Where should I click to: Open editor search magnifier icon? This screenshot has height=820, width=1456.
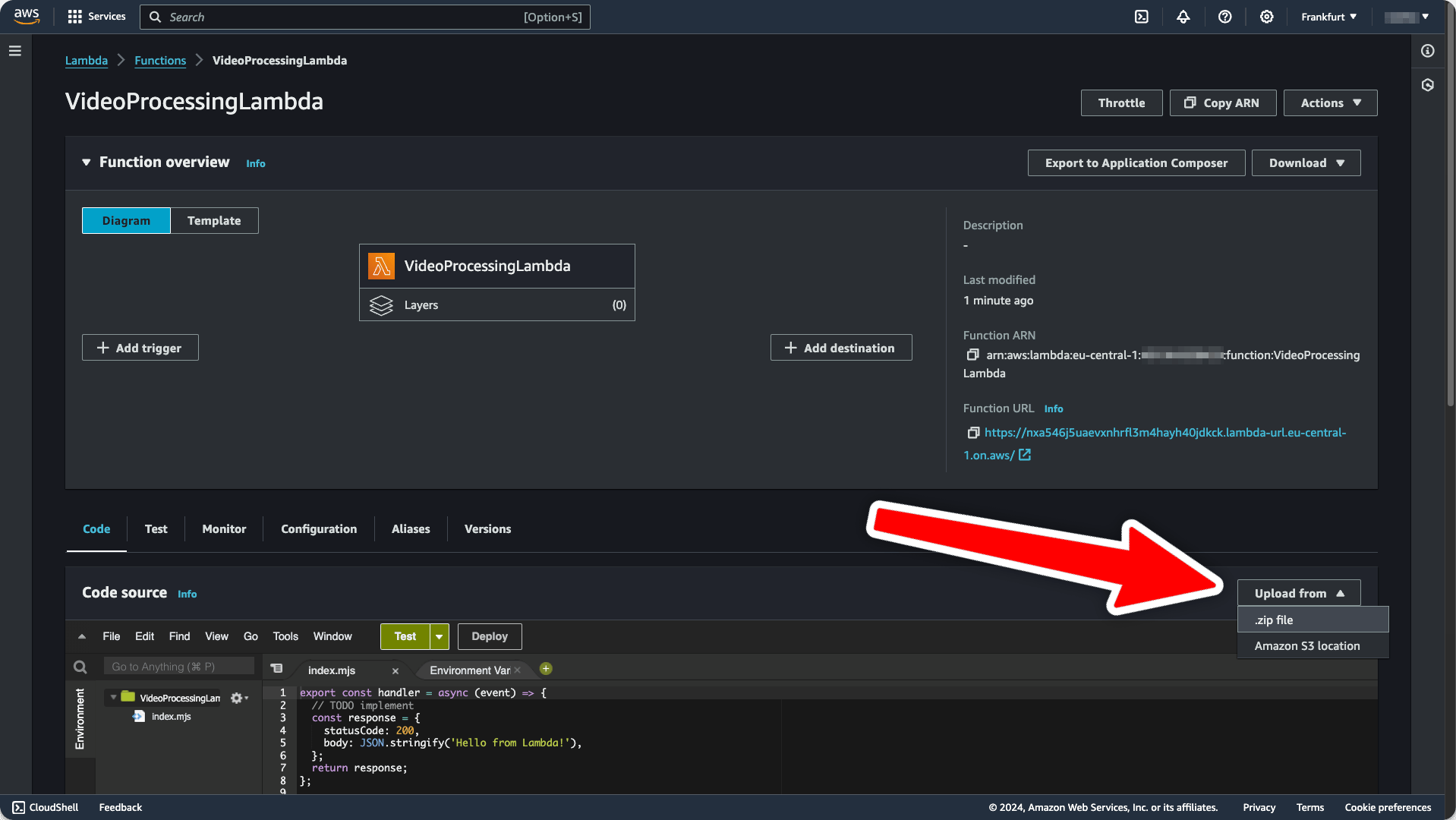click(80, 667)
